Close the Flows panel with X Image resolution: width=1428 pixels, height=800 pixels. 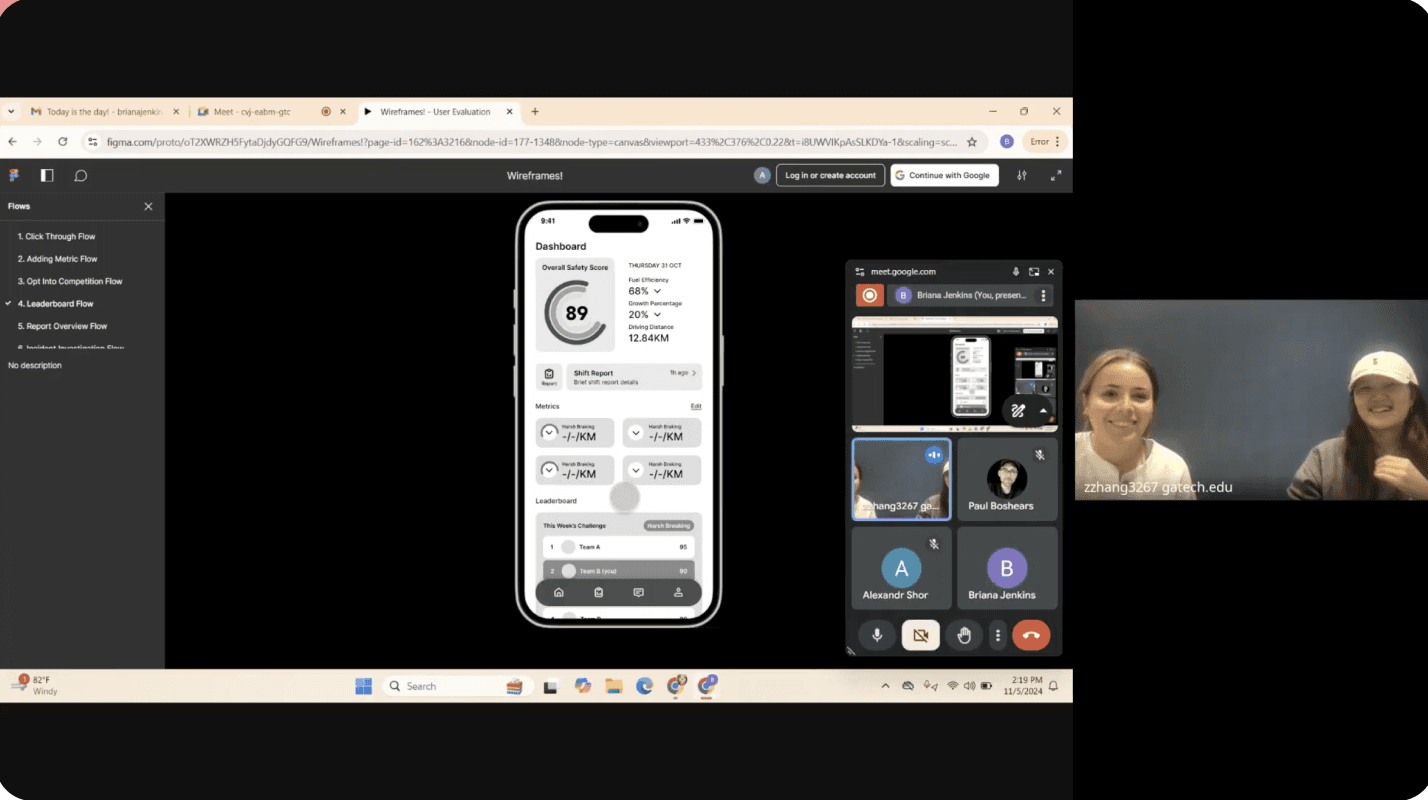tap(148, 206)
